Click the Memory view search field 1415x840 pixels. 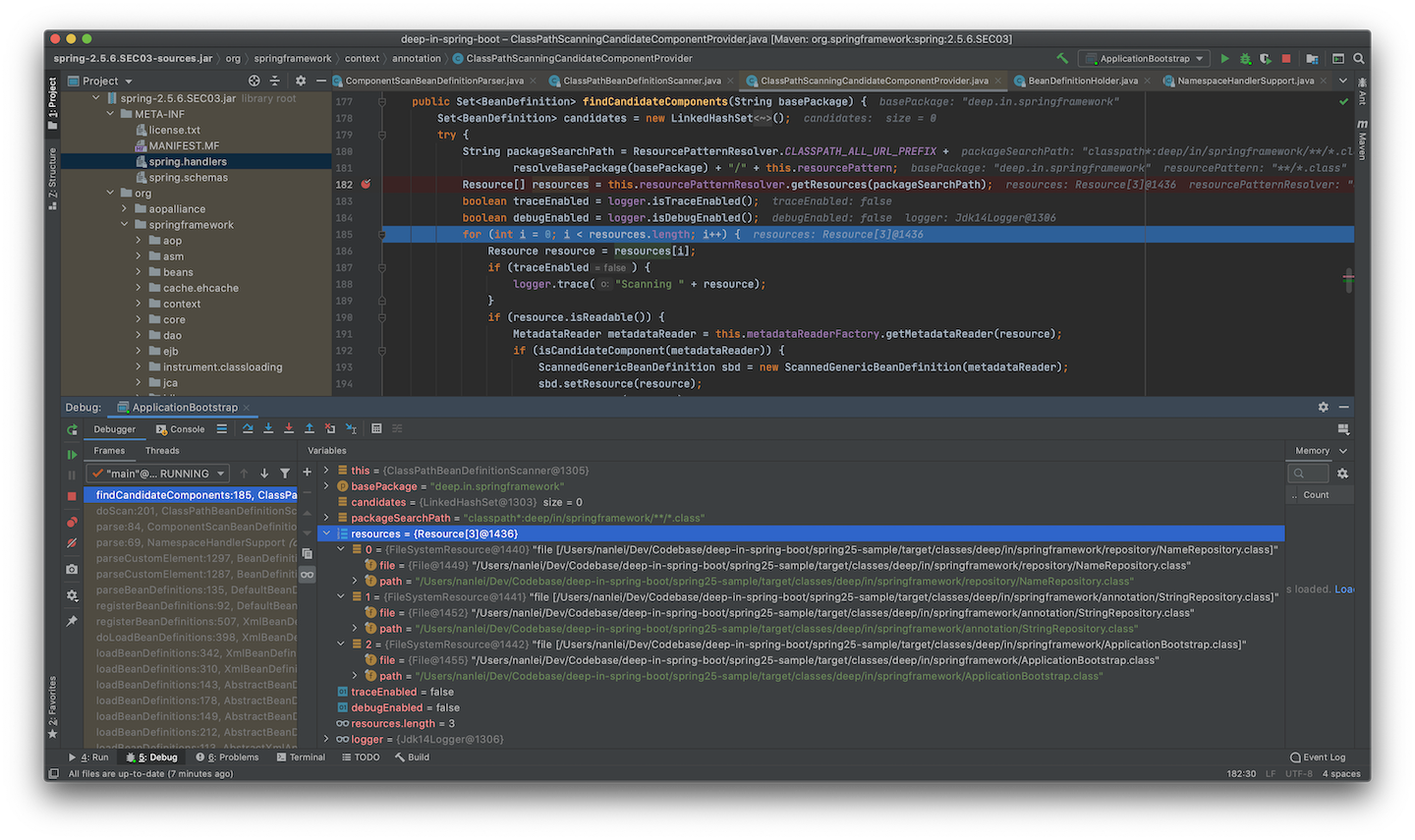(x=1309, y=474)
